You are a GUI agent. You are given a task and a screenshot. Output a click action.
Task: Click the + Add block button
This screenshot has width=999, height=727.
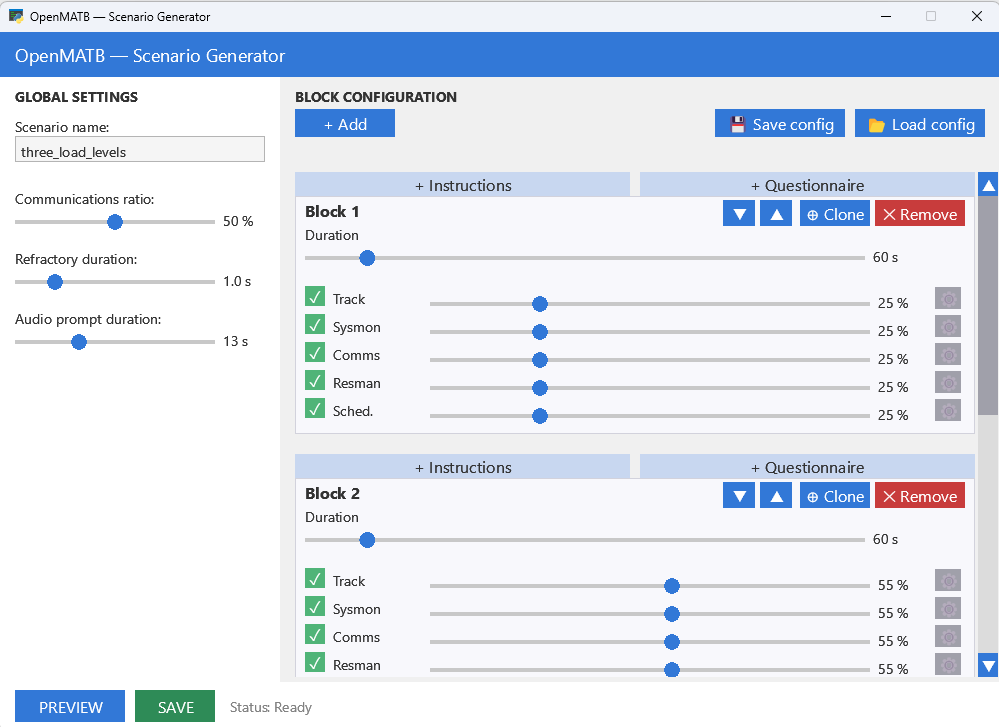tap(345, 124)
